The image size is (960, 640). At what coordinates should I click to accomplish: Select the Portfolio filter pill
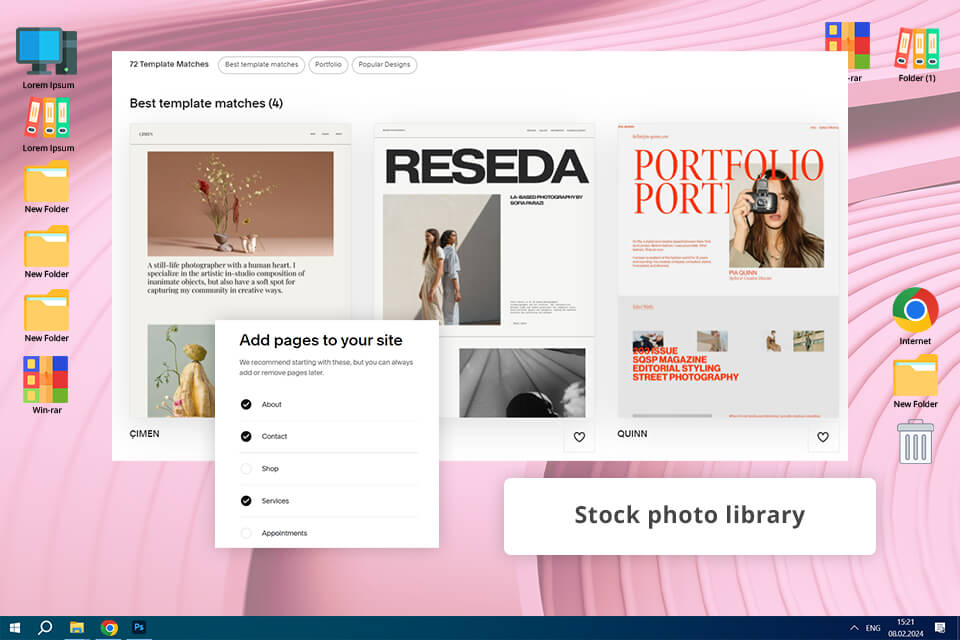click(328, 65)
